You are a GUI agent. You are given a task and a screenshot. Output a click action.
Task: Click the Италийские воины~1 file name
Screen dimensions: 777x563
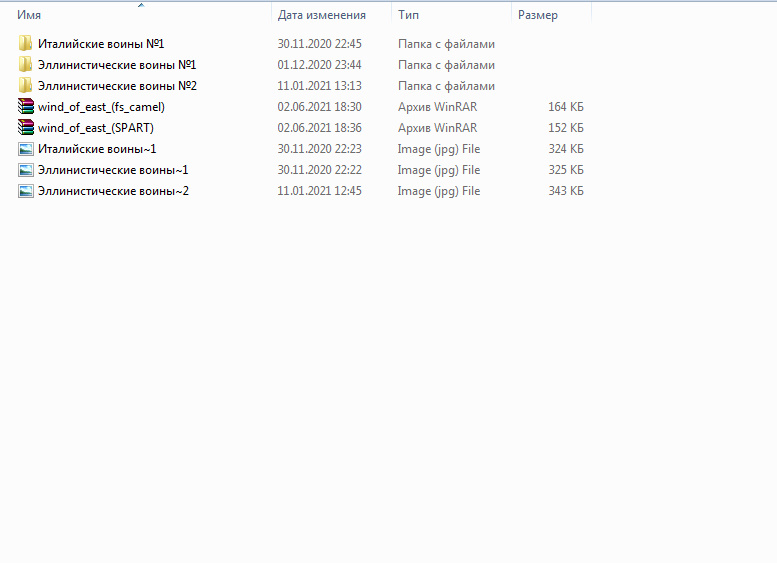coord(97,149)
